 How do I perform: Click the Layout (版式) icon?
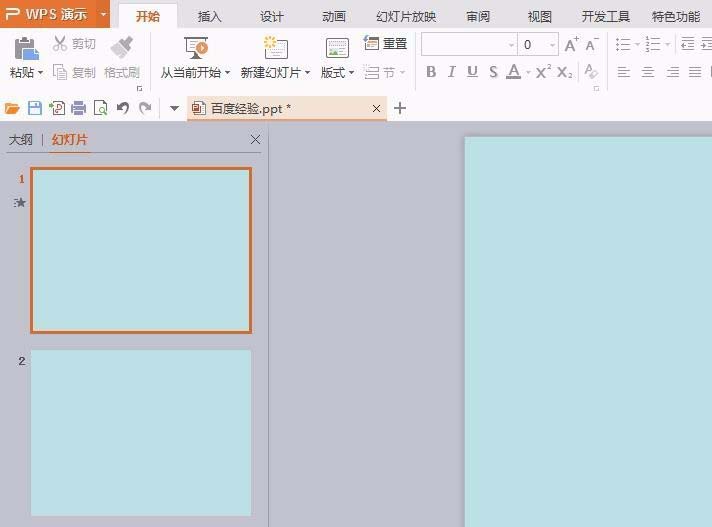337,48
